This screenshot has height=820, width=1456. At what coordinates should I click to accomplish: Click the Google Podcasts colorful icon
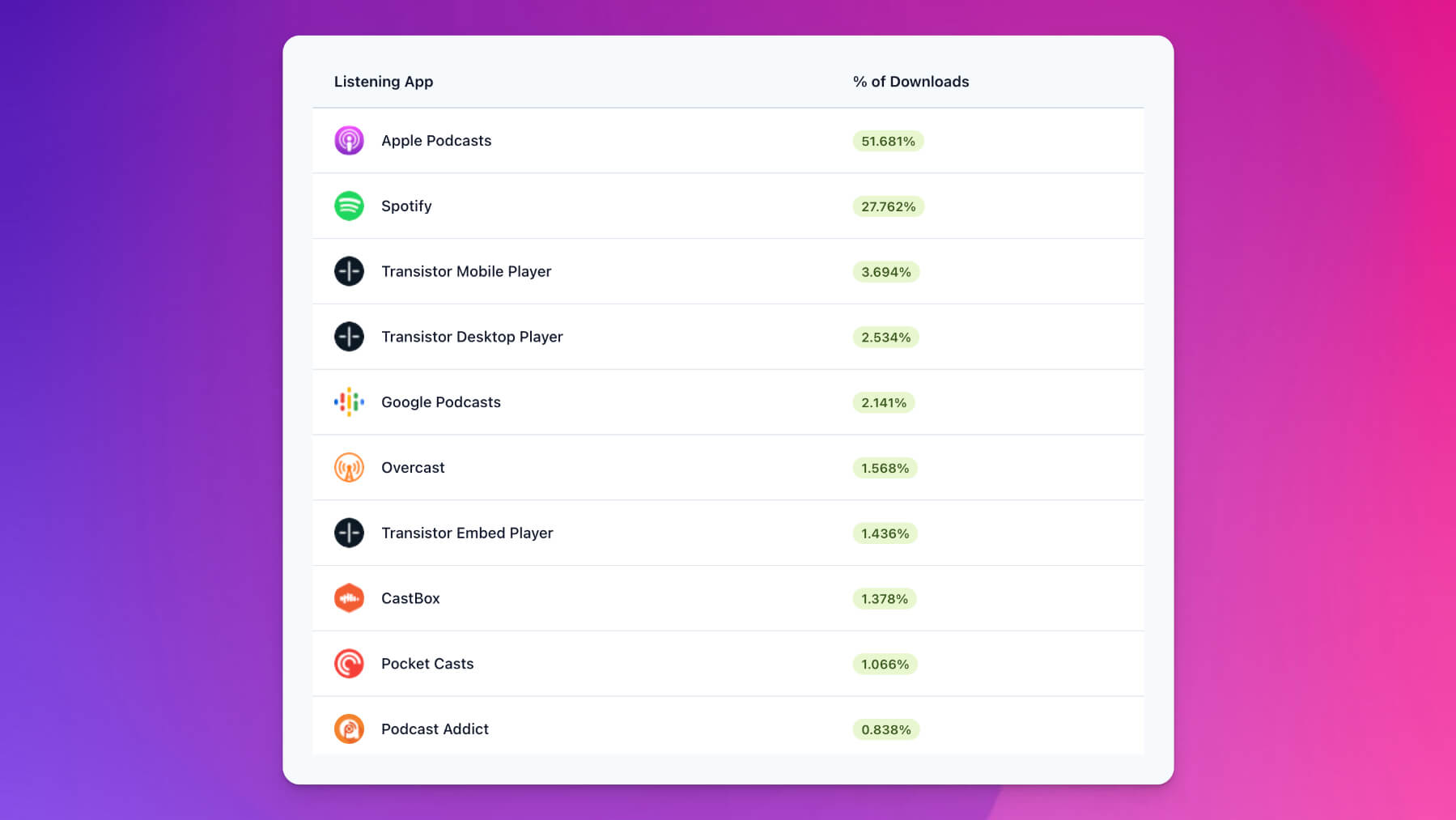point(349,402)
